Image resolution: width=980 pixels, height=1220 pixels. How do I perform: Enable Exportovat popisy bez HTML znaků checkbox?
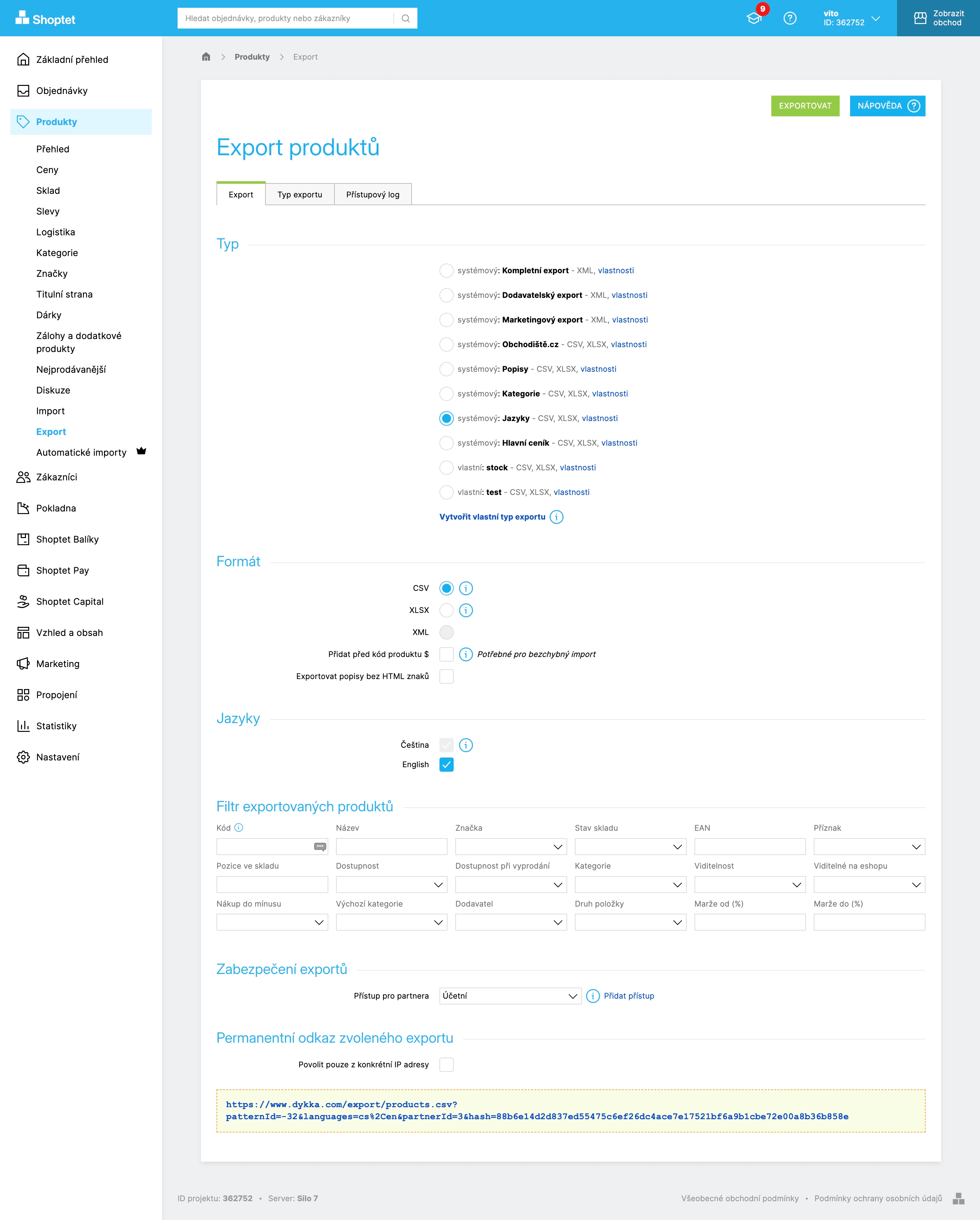coord(447,676)
